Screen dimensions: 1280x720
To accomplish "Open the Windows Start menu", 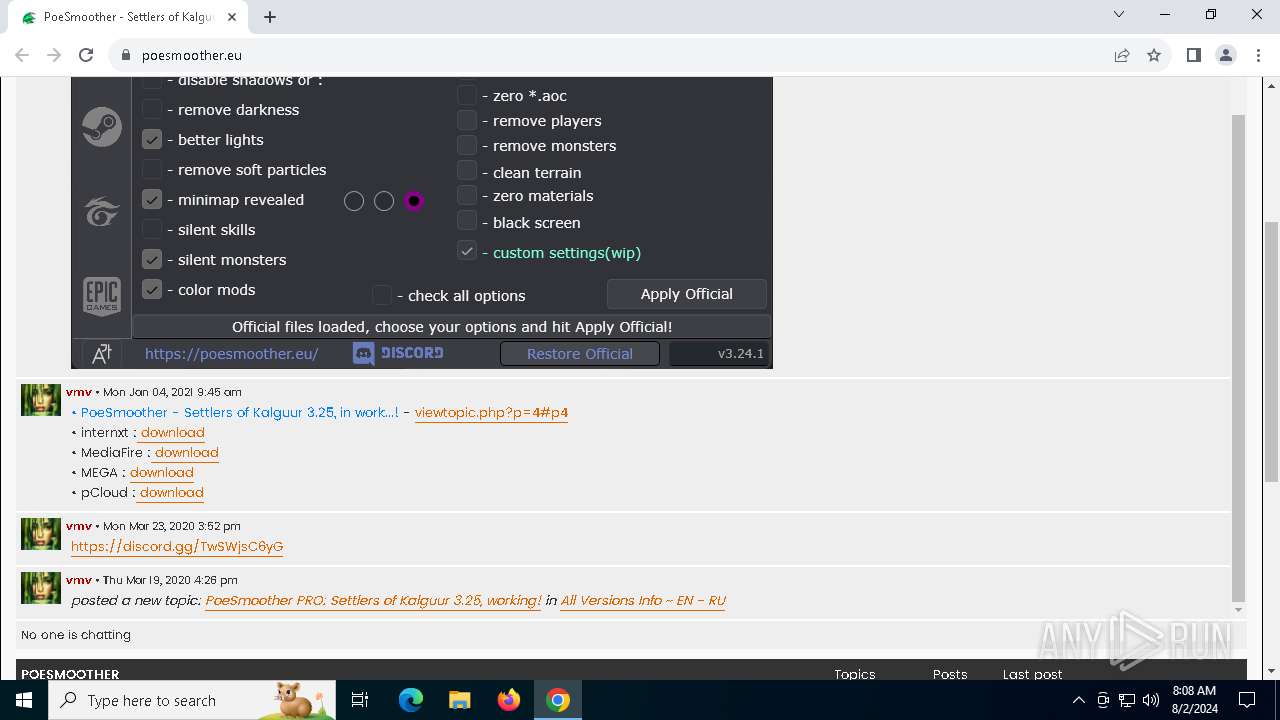I will [x=24, y=700].
